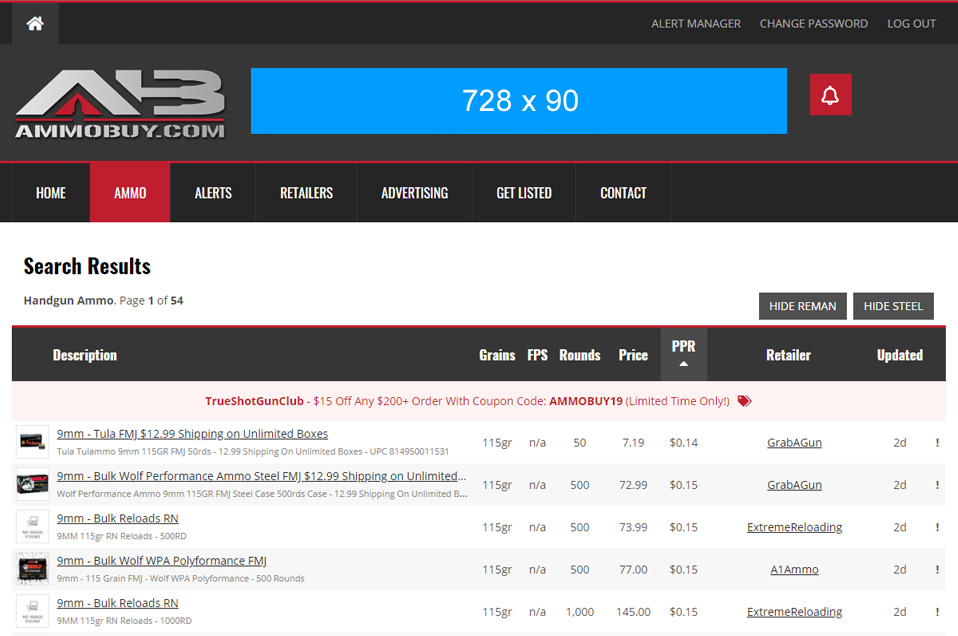Open the placeholder image of 1000RD Reloads row

click(x=32, y=611)
